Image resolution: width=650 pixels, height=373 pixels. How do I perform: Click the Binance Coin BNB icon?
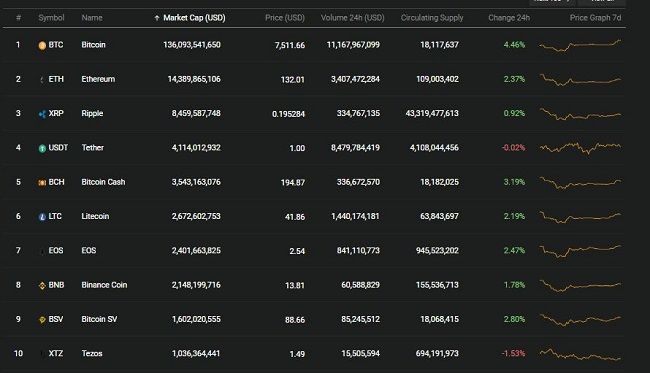point(42,286)
